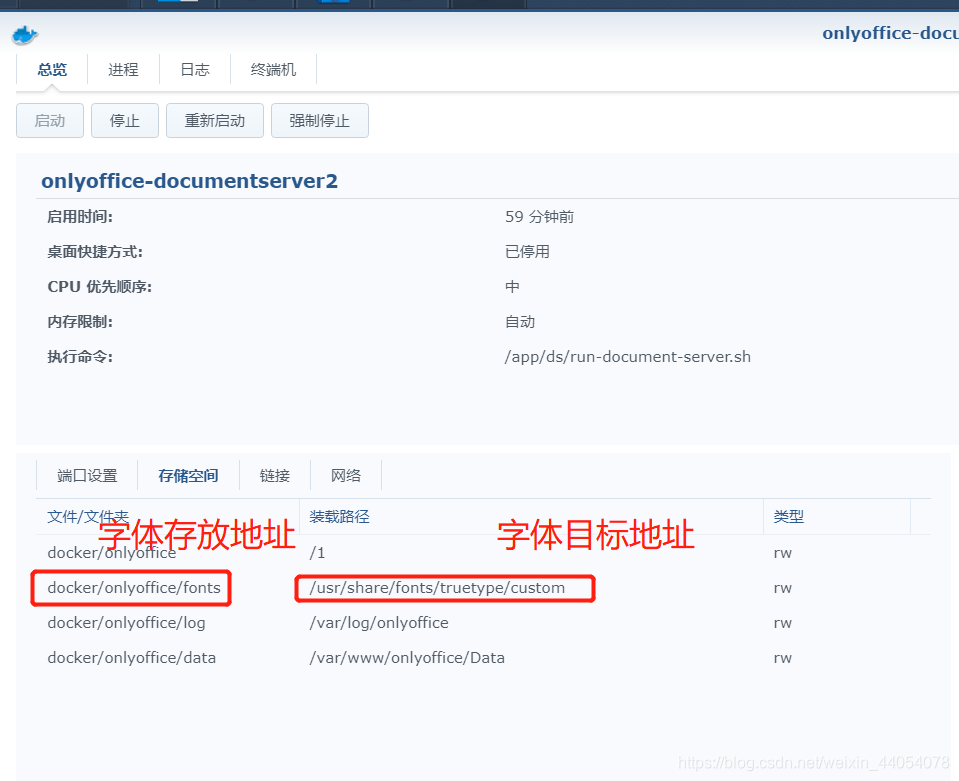Switch to the 进程 (Process) tab
Image resolution: width=959 pixels, height=781 pixels.
tap(123, 69)
